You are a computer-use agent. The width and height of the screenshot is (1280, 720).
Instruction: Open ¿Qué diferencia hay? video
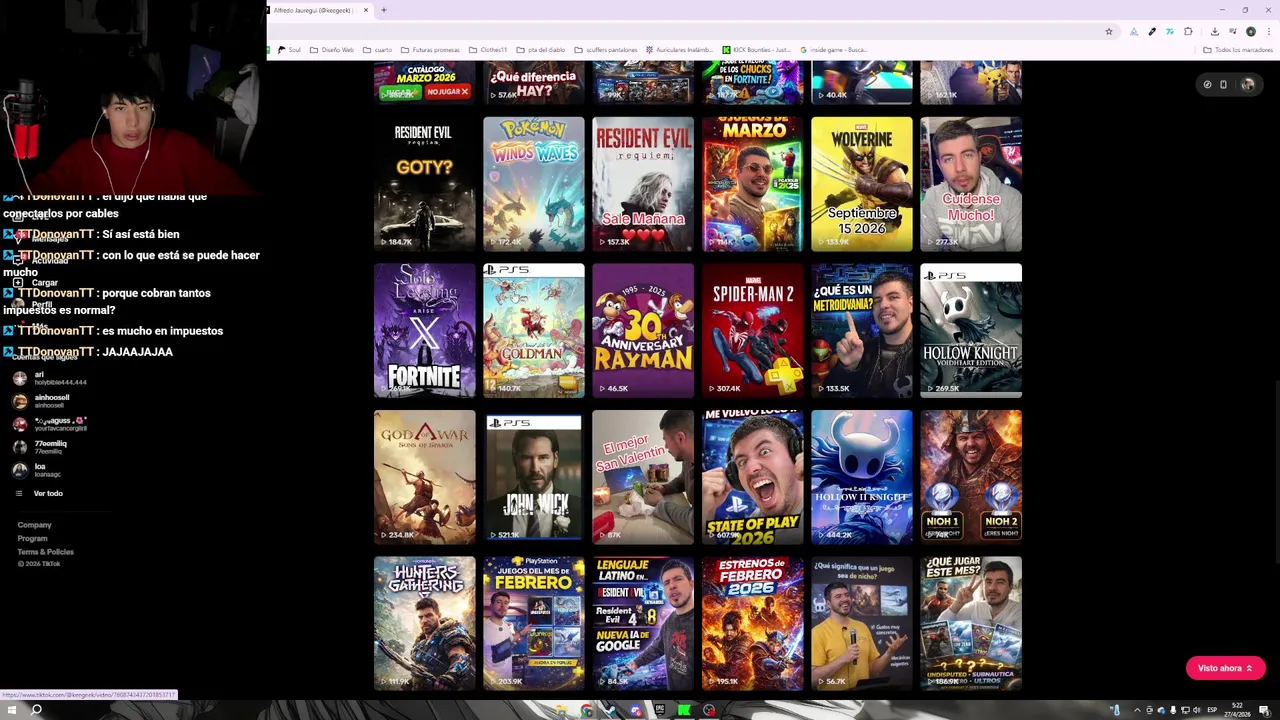(534, 82)
